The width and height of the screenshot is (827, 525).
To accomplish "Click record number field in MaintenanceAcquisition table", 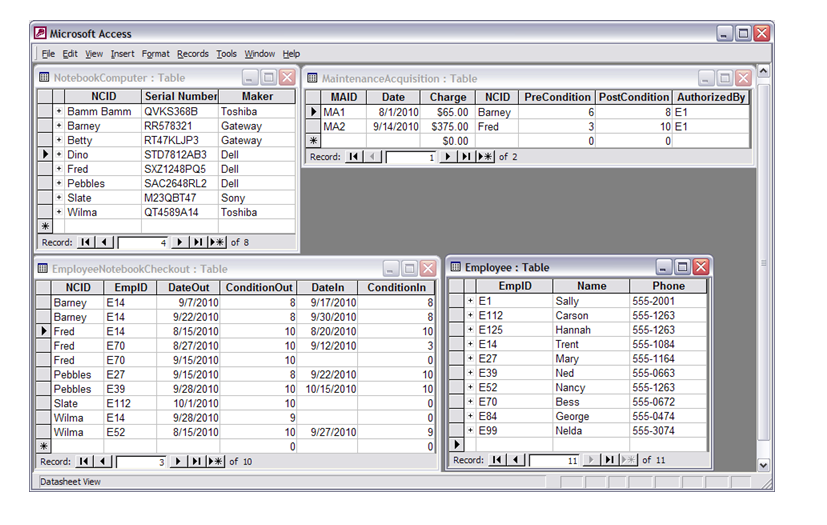I will (x=411, y=157).
